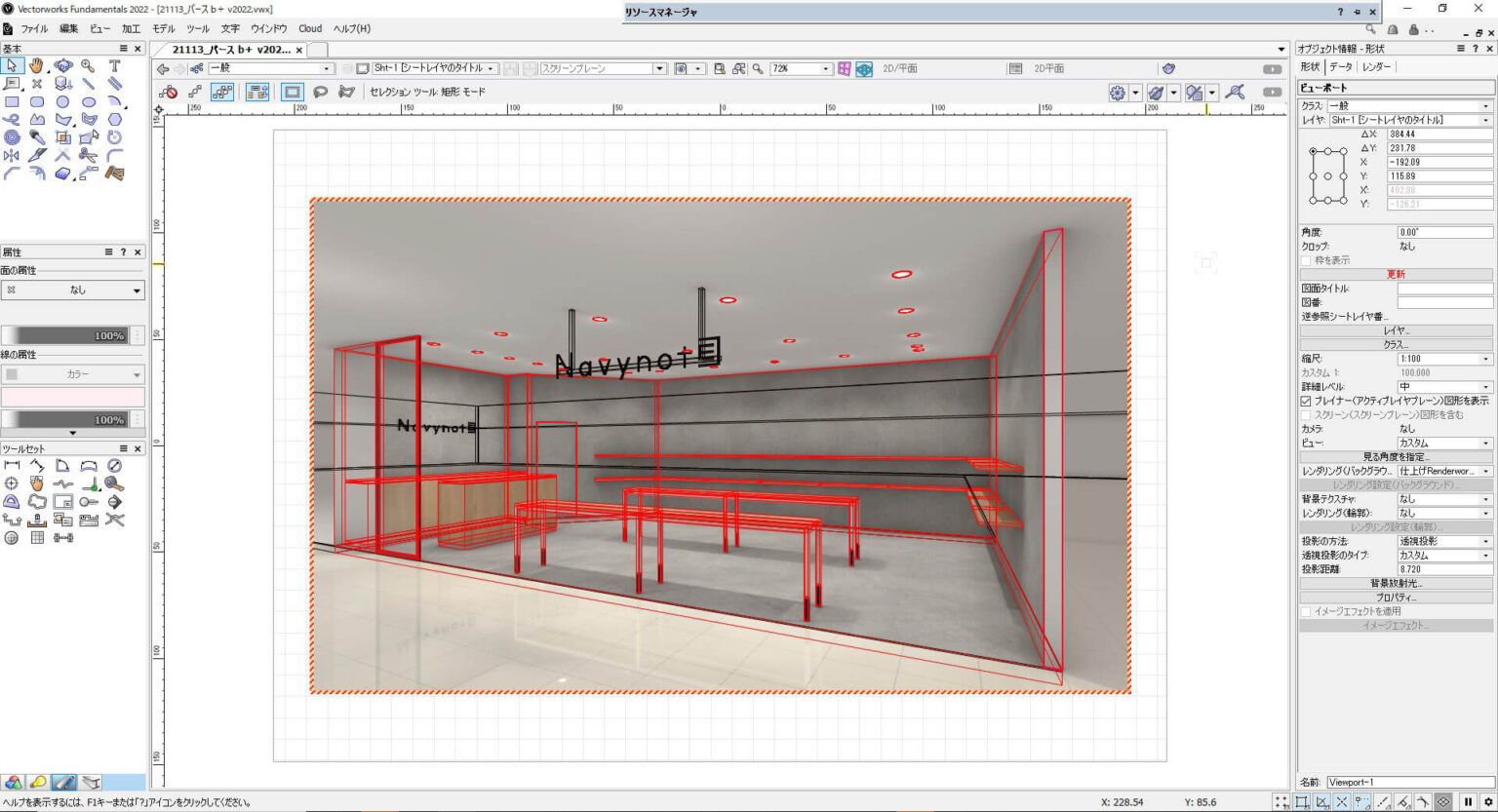Click the プロパティ properties button
1498x812 pixels.
tap(1396, 597)
